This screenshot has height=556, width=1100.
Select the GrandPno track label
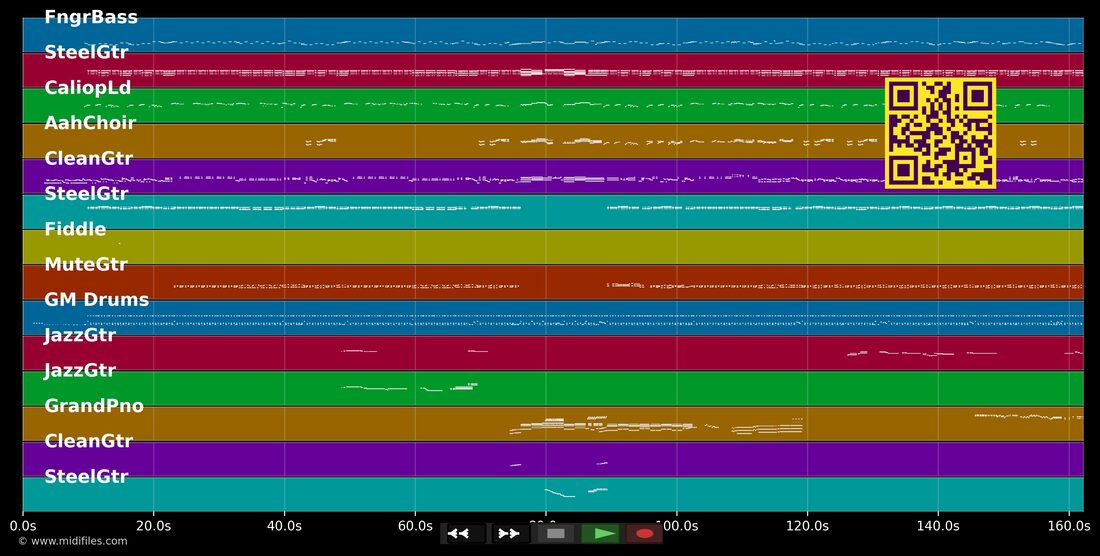pyautogui.click(x=94, y=406)
